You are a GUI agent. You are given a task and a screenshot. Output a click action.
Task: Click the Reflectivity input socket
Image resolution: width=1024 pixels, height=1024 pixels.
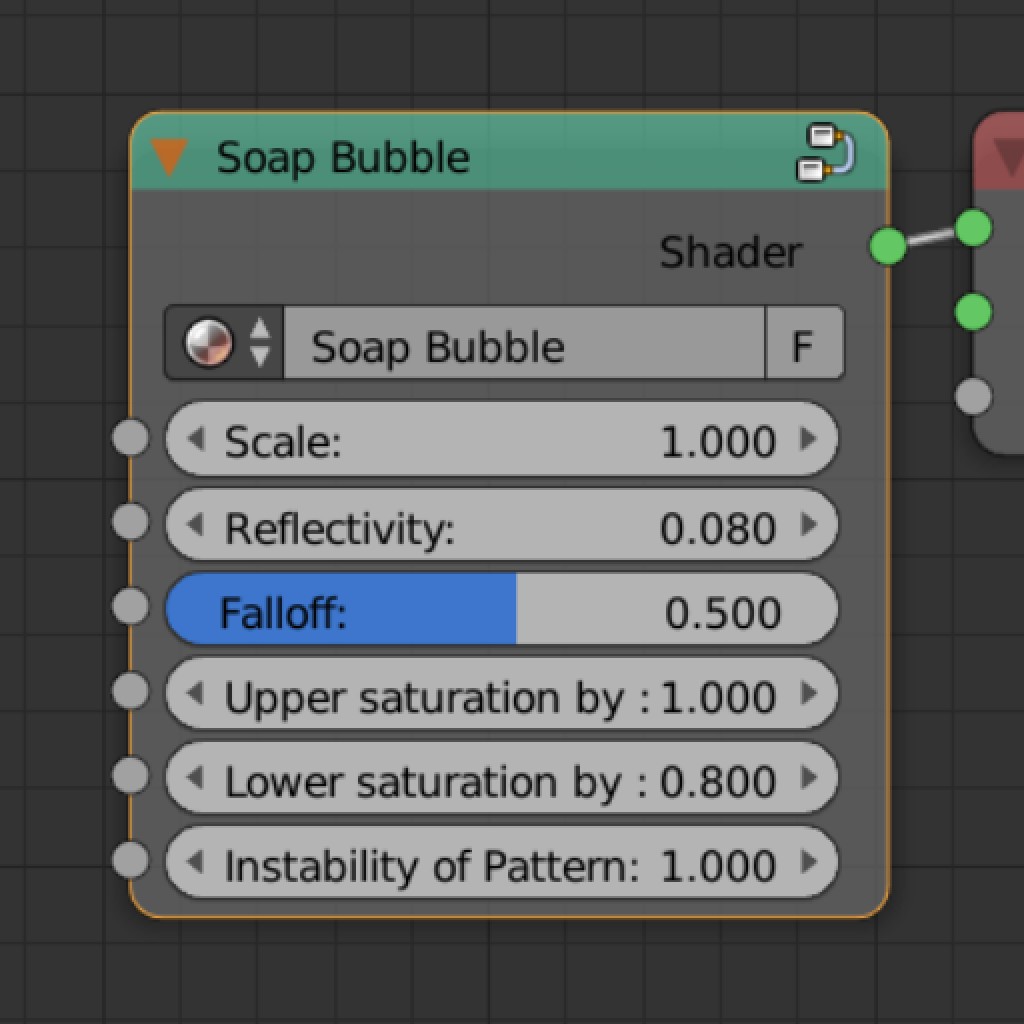tap(130, 521)
